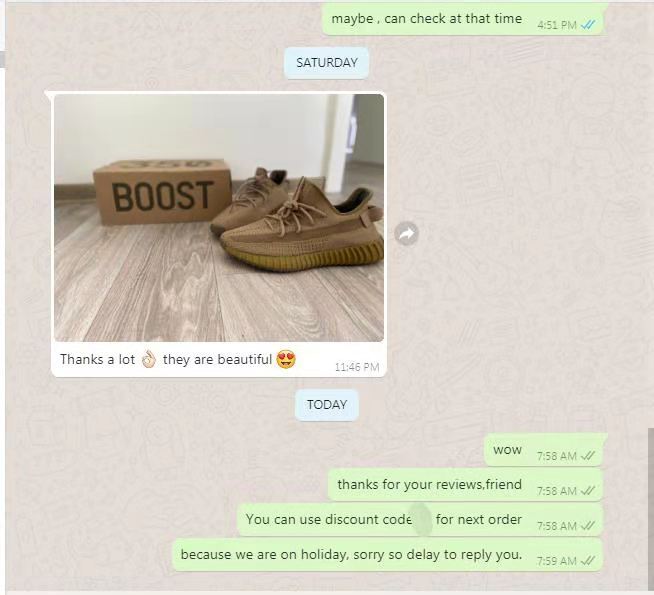Select the 'thanks for your reviews,friend' message
The height and width of the screenshot is (595, 654).
(465, 485)
